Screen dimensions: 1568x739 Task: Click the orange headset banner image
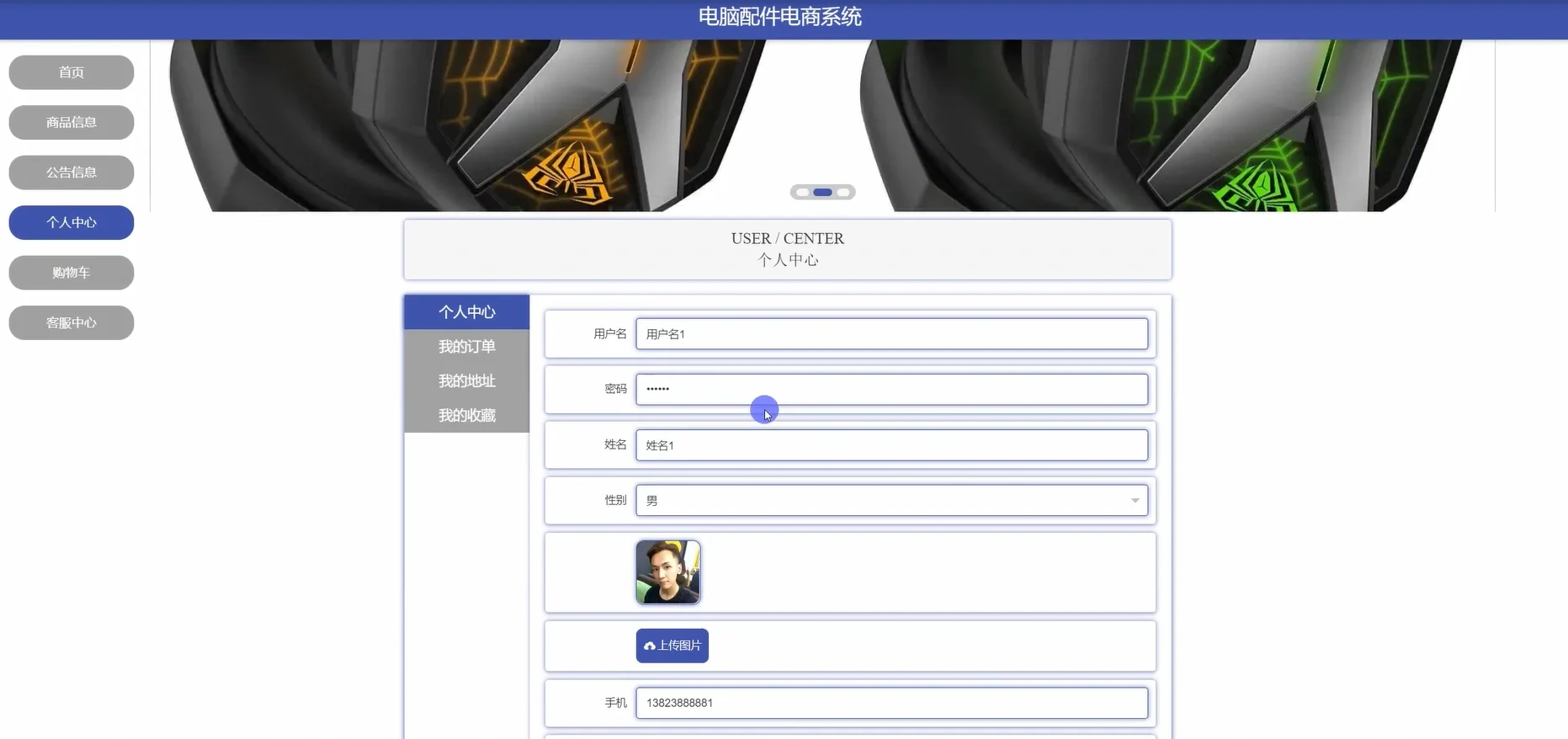(x=467, y=125)
